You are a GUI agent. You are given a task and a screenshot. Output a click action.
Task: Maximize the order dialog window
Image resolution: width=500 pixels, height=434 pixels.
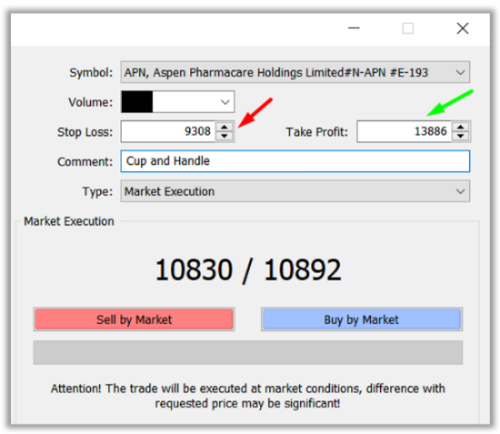click(x=408, y=28)
